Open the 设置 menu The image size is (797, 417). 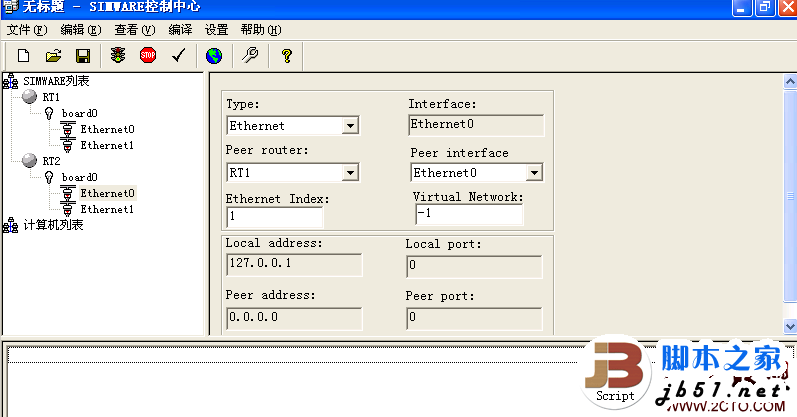tap(216, 30)
